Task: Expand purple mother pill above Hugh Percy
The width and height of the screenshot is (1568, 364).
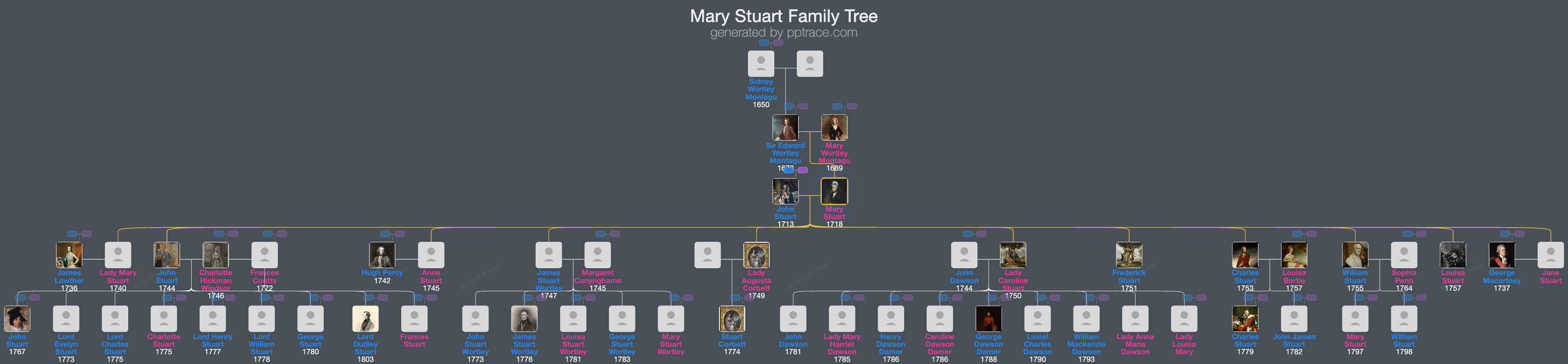Action: 400,234
